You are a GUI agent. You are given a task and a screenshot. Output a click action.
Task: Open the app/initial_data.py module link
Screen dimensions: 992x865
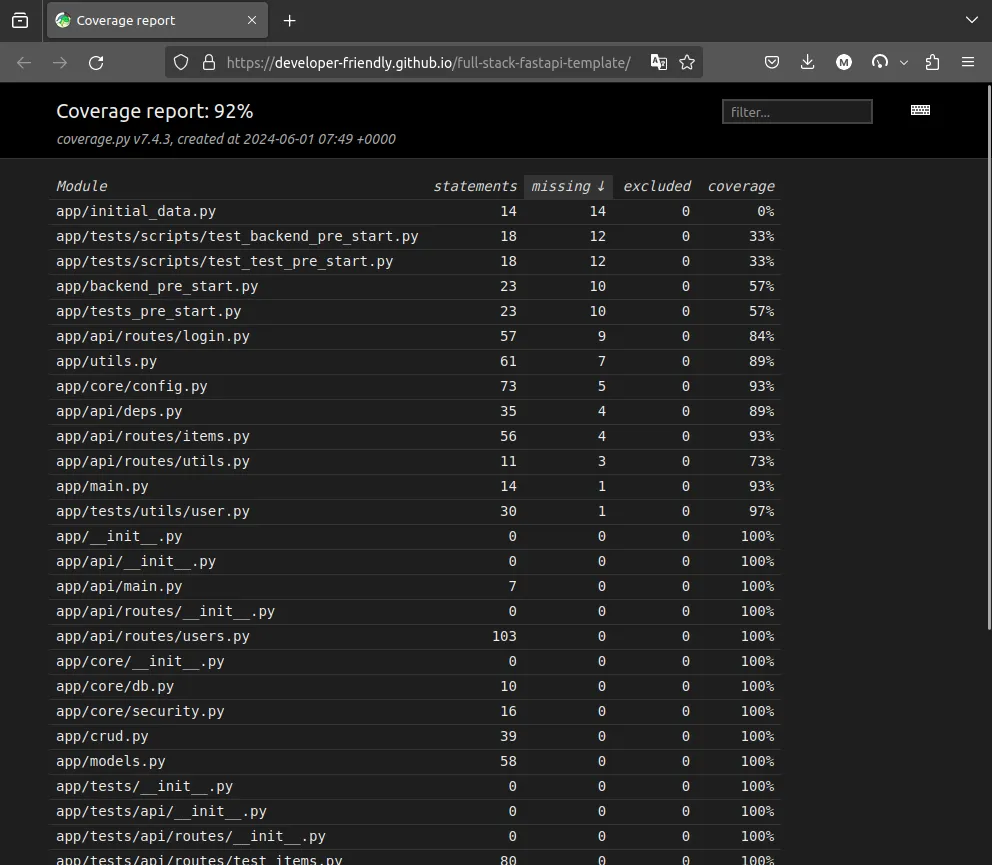pos(136,211)
